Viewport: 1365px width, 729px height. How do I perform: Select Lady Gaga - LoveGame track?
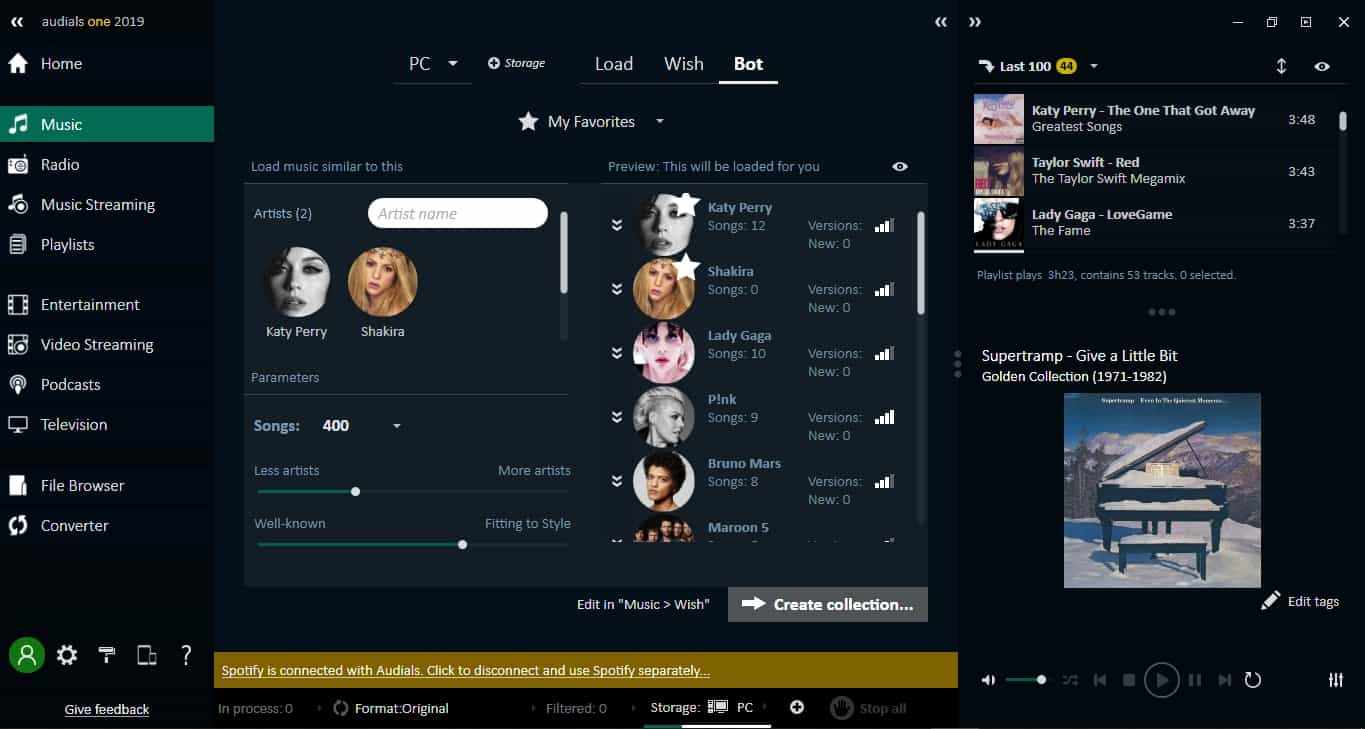point(1154,223)
